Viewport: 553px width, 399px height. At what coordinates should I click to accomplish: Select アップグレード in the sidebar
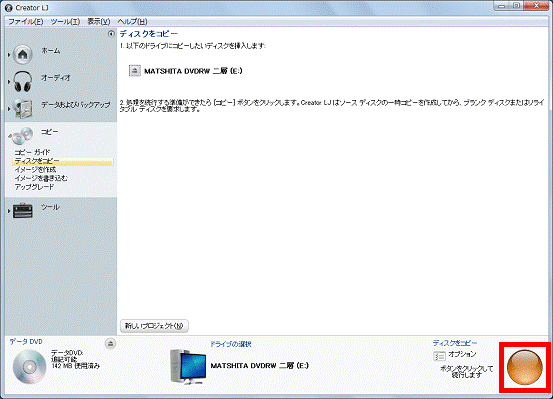point(34,187)
